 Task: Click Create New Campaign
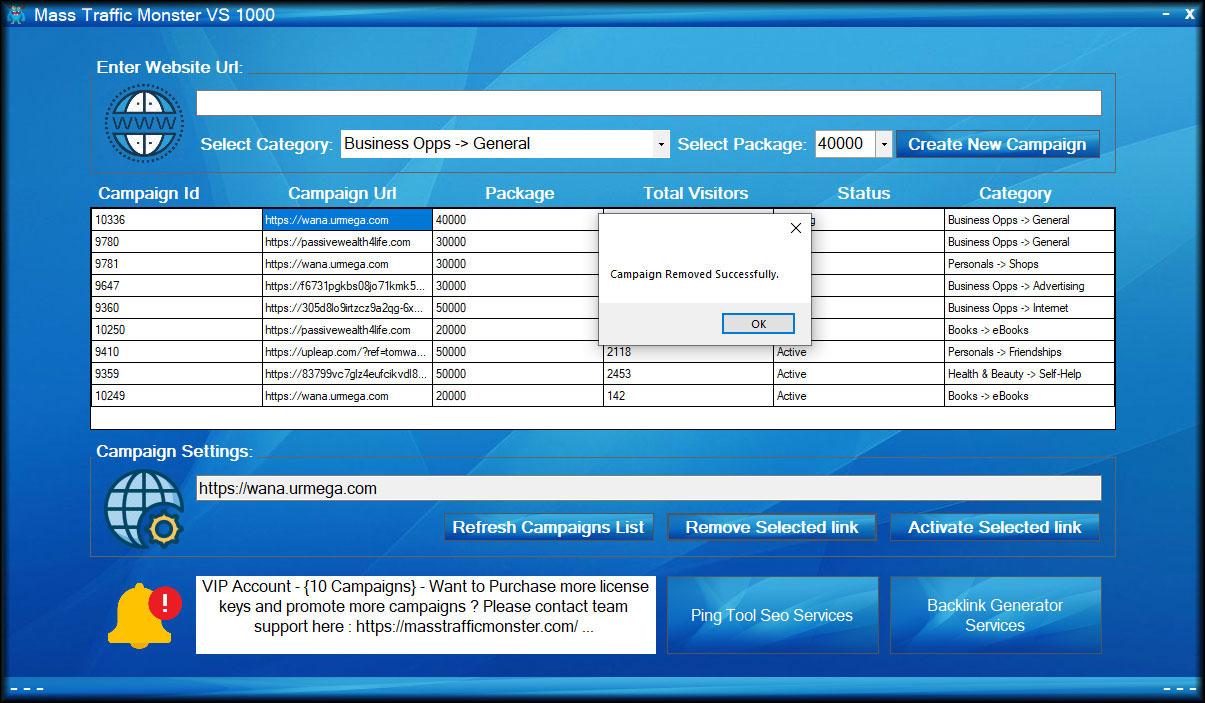pyautogui.click(x=996, y=144)
